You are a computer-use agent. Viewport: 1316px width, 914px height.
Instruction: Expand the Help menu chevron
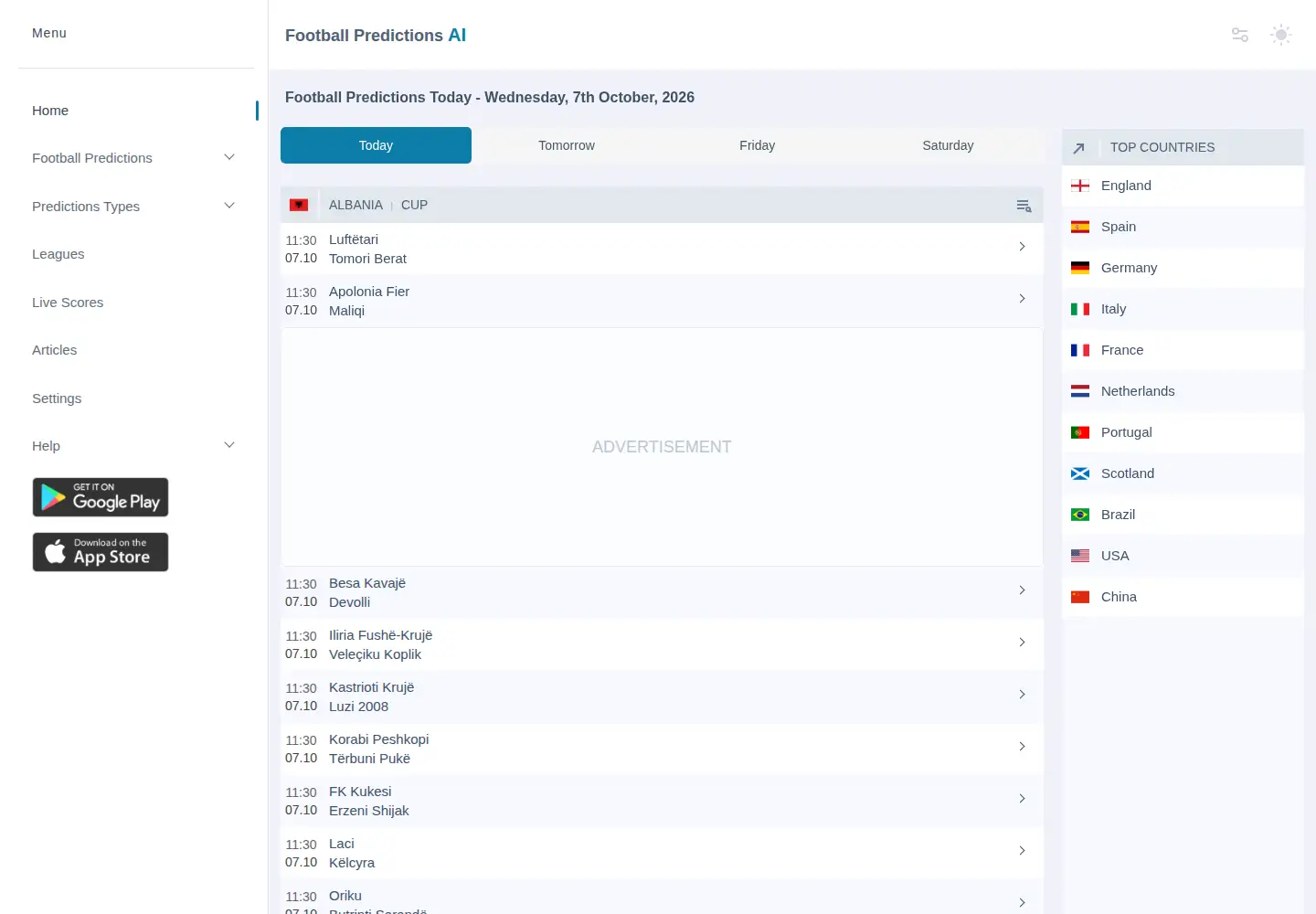click(229, 445)
